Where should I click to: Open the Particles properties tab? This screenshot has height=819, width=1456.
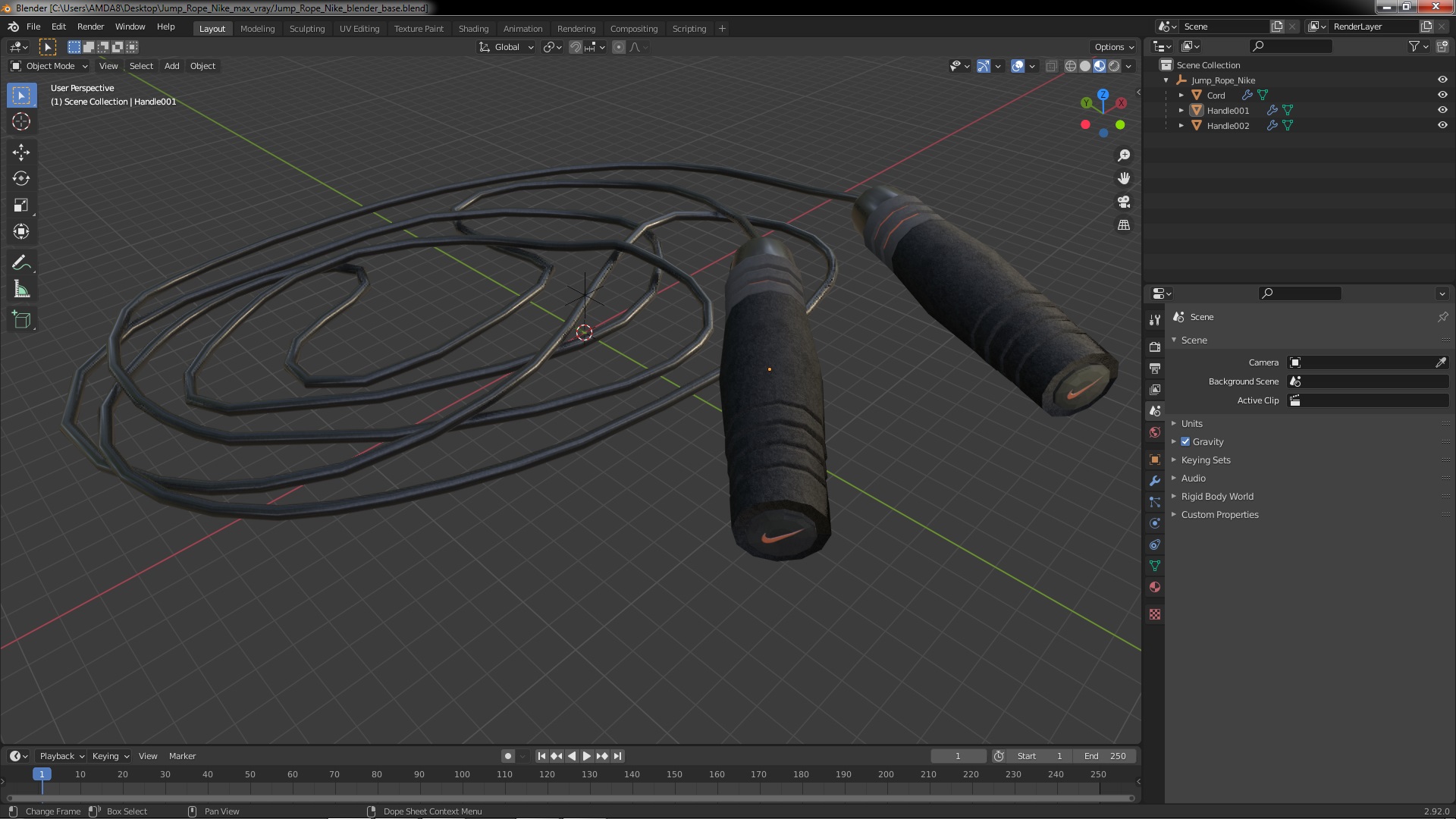tap(1154, 502)
